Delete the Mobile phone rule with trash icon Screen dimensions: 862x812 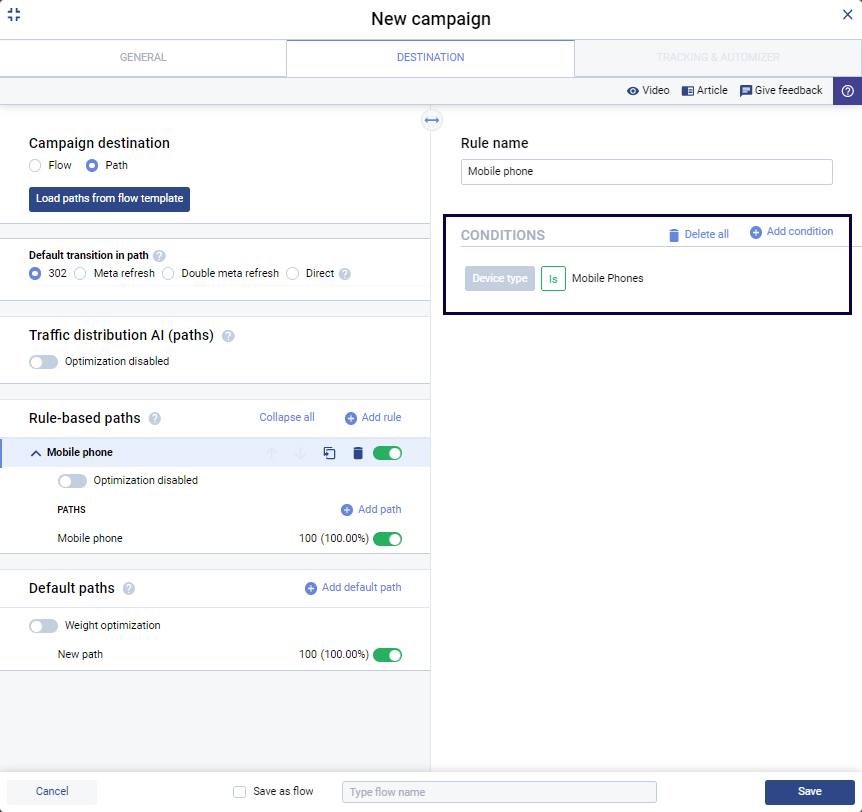(358, 453)
